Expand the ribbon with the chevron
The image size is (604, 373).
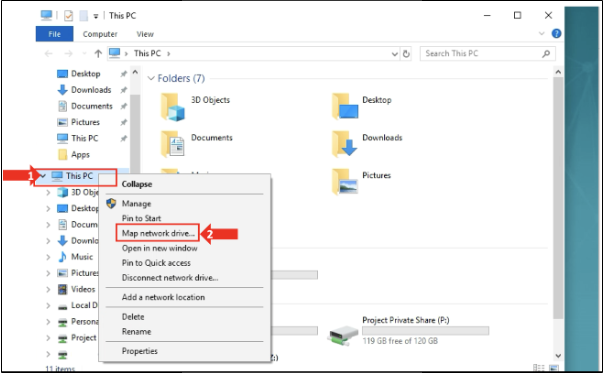coord(541,34)
